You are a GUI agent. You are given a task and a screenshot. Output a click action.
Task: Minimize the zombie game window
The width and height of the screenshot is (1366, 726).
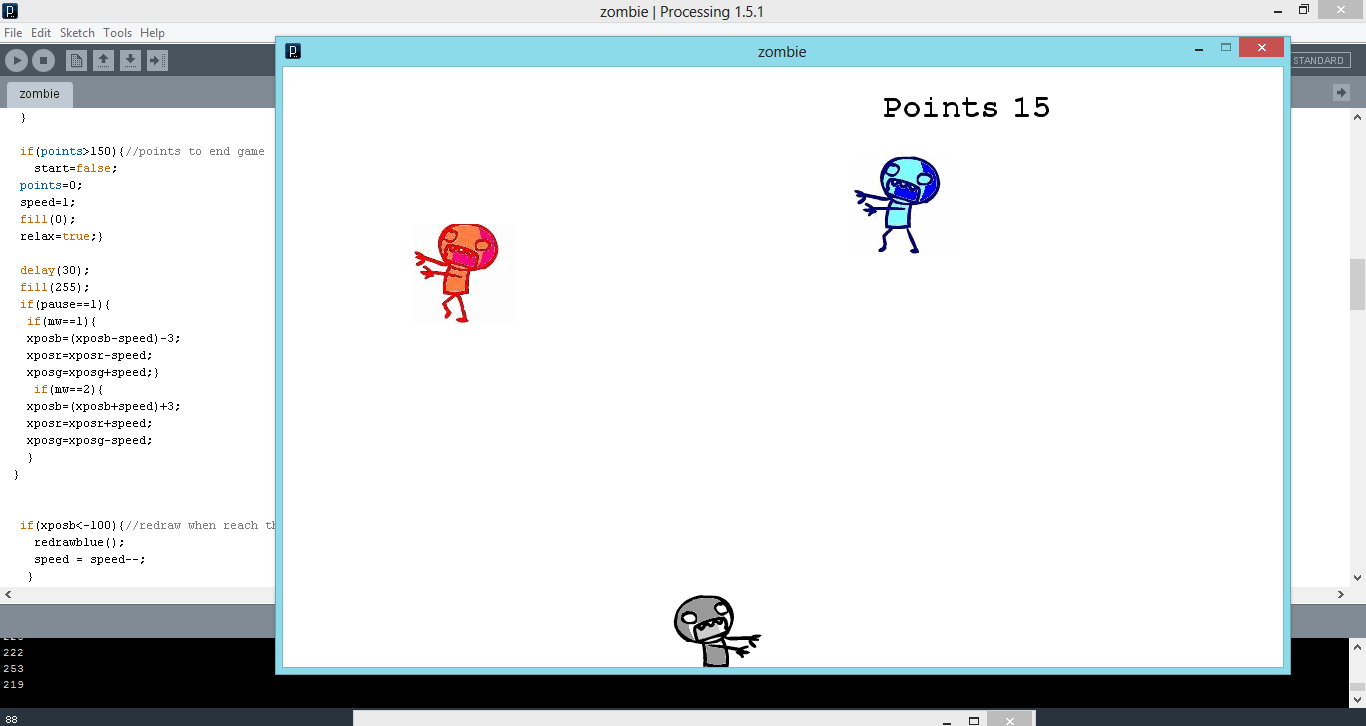1198,47
